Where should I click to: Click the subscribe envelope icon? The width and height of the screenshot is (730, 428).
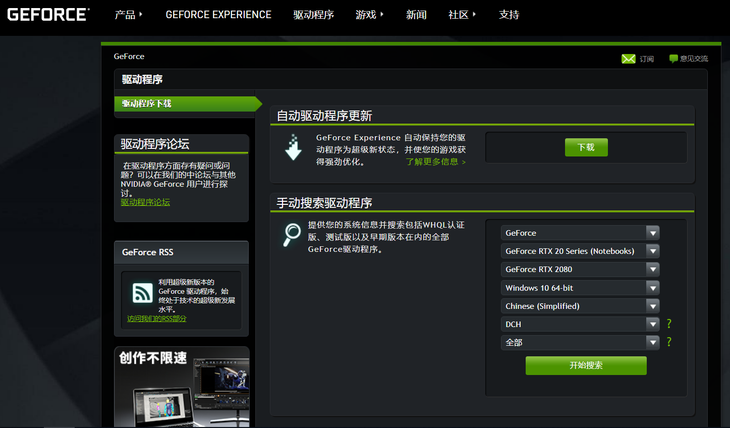click(x=628, y=59)
